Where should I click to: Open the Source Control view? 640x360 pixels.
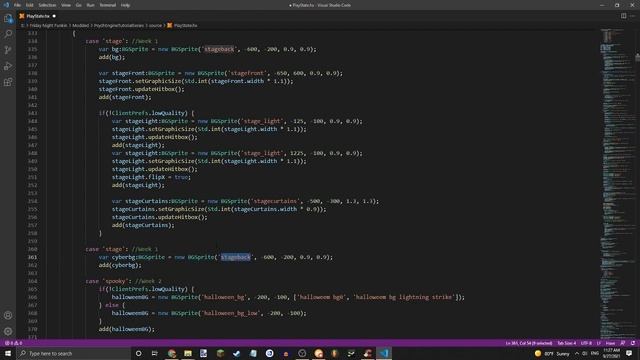[8, 50]
